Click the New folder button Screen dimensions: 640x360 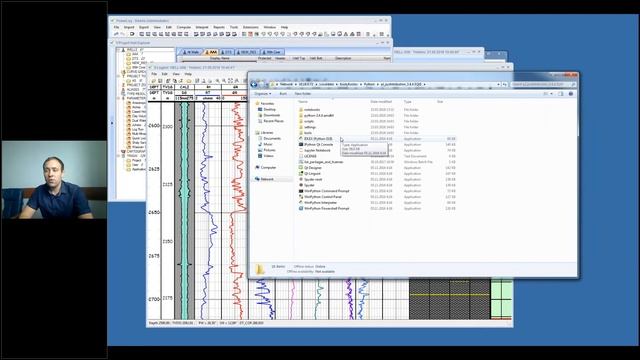(x=303, y=93)
